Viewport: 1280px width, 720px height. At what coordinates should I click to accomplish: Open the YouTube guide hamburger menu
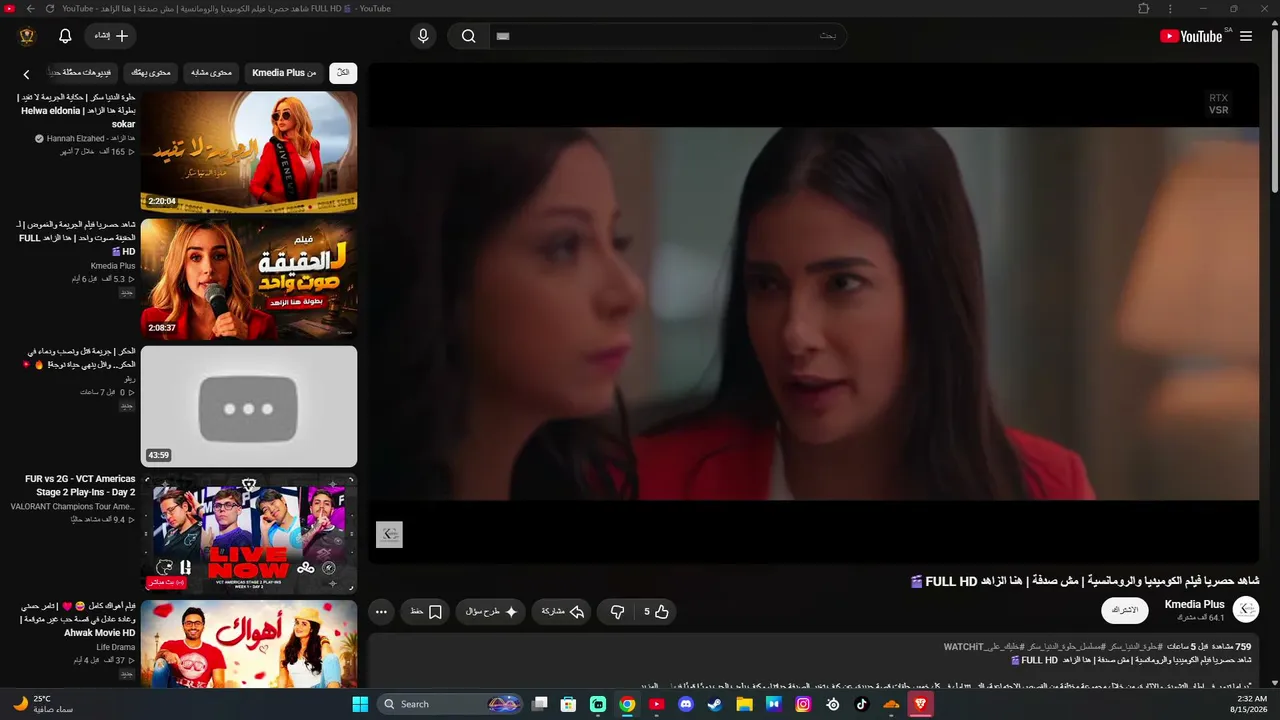1246,36
